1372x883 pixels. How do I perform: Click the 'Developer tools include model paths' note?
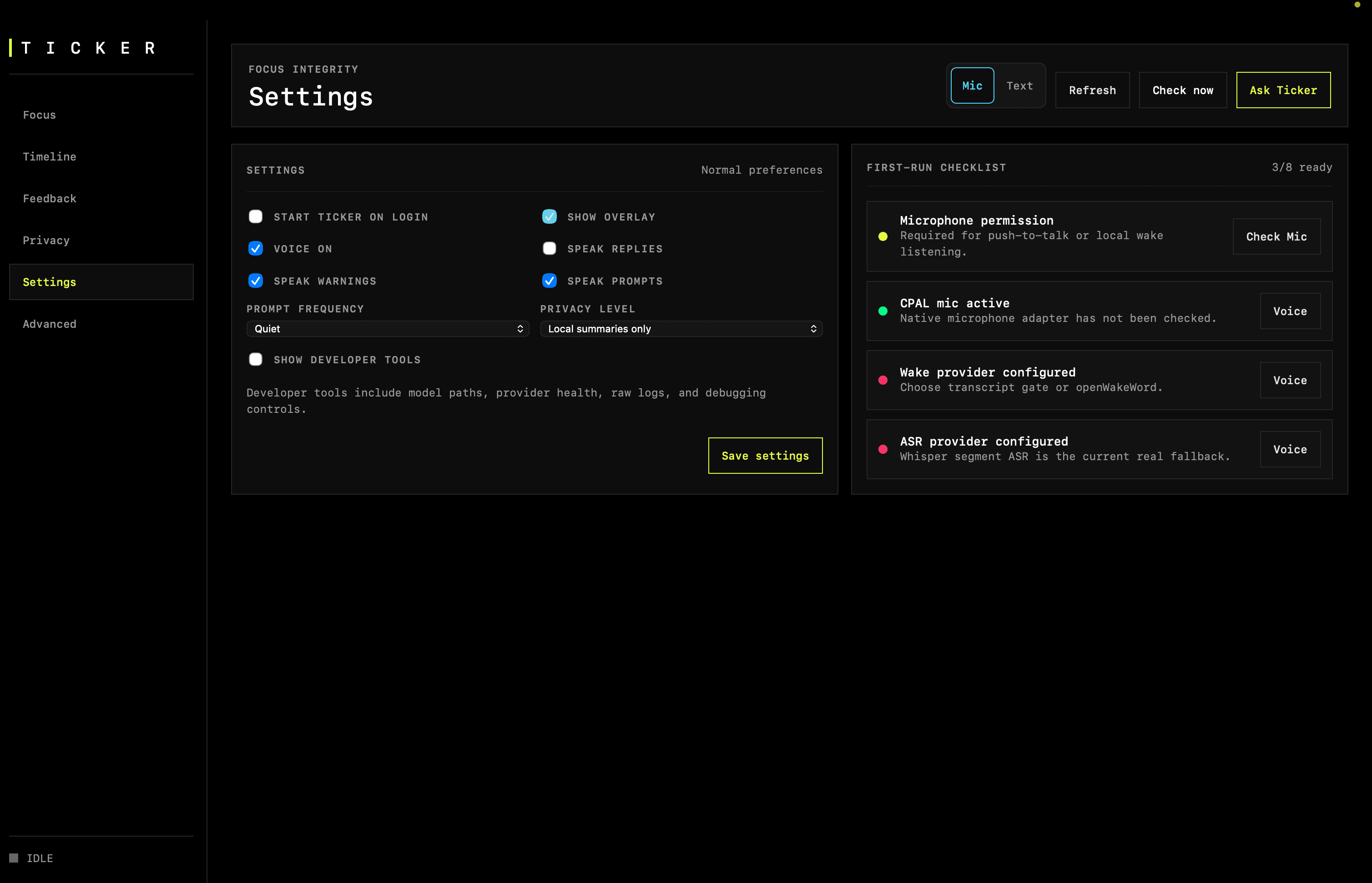(506, 401)
